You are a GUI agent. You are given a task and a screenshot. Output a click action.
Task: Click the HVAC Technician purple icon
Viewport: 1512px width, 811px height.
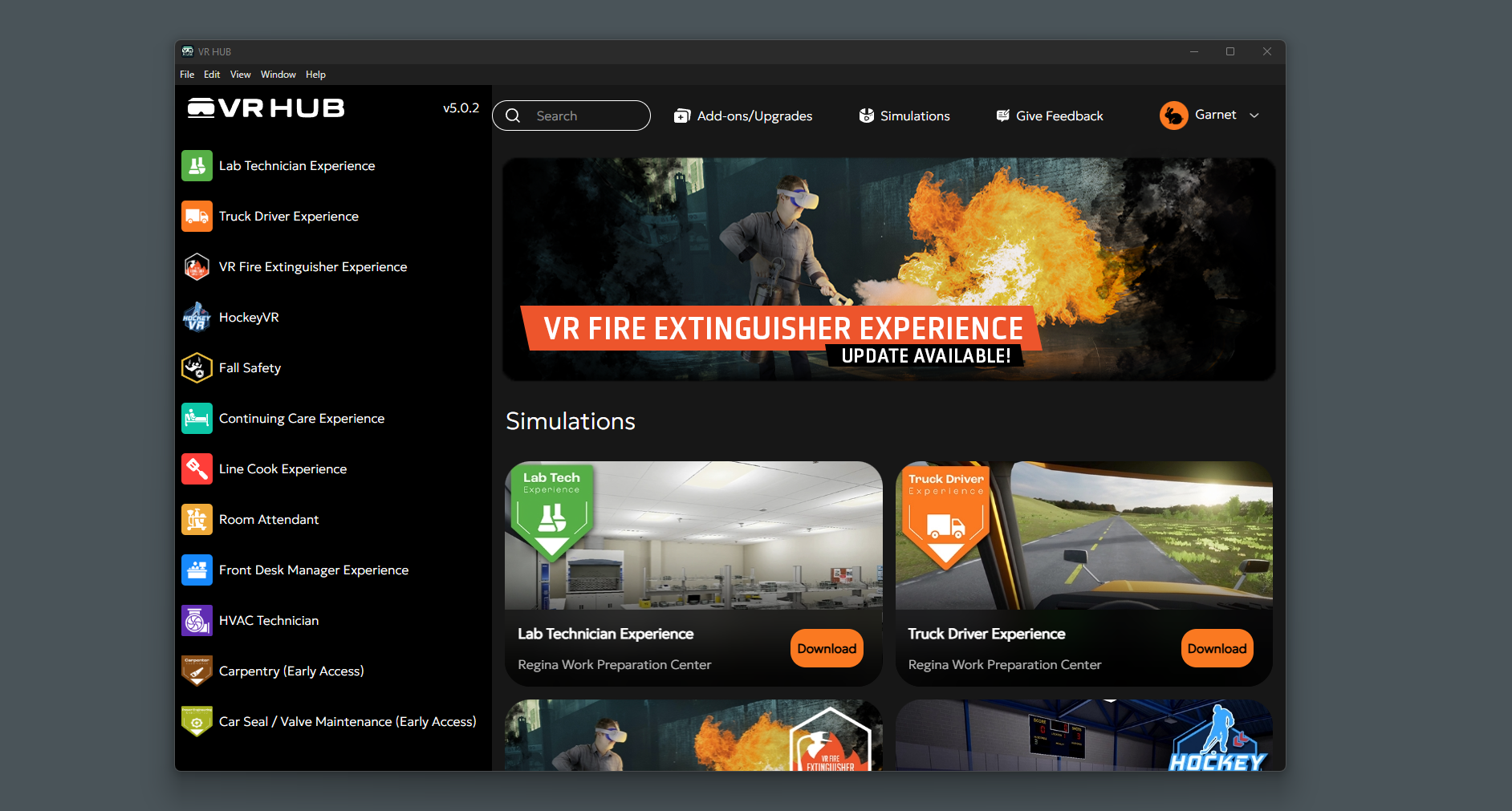click(x=197, y=621)
